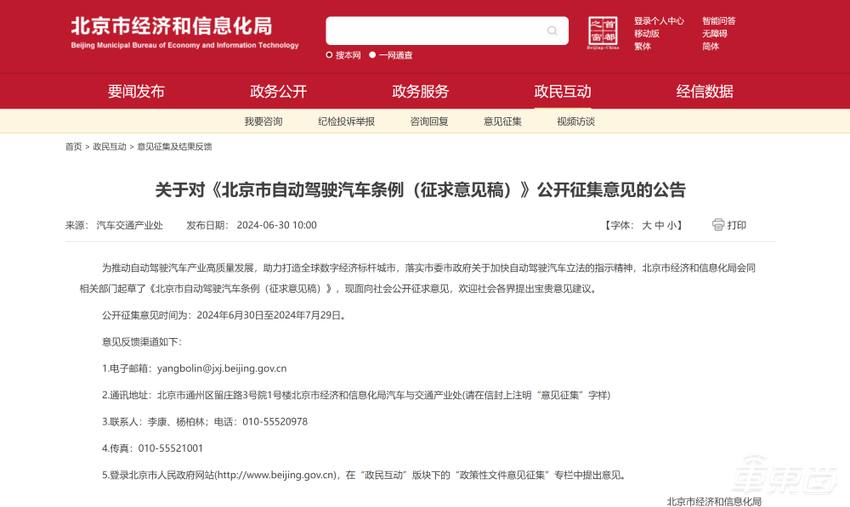Switch to 无障碍 accessibility mode
Image resolution: width=850 pixels, height=507 pixels.
[x=714, y=33]
